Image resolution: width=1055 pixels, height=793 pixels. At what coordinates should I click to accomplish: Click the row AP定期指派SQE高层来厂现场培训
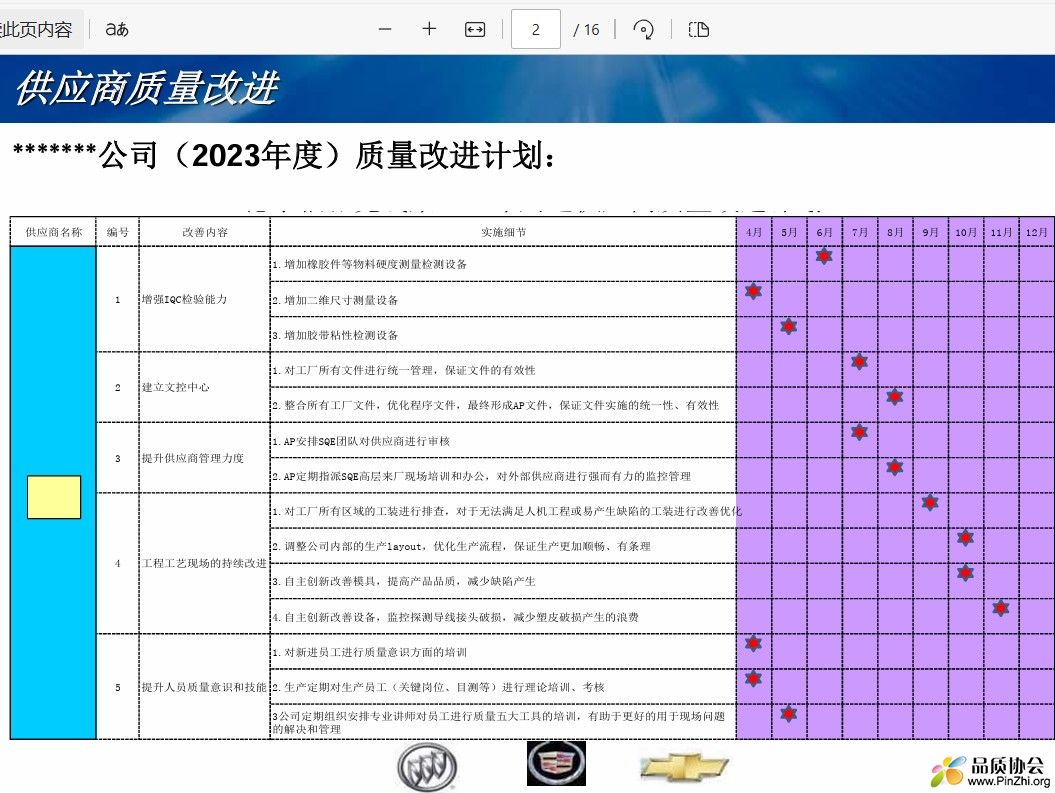pyautogui.click(x=503, y=476)
